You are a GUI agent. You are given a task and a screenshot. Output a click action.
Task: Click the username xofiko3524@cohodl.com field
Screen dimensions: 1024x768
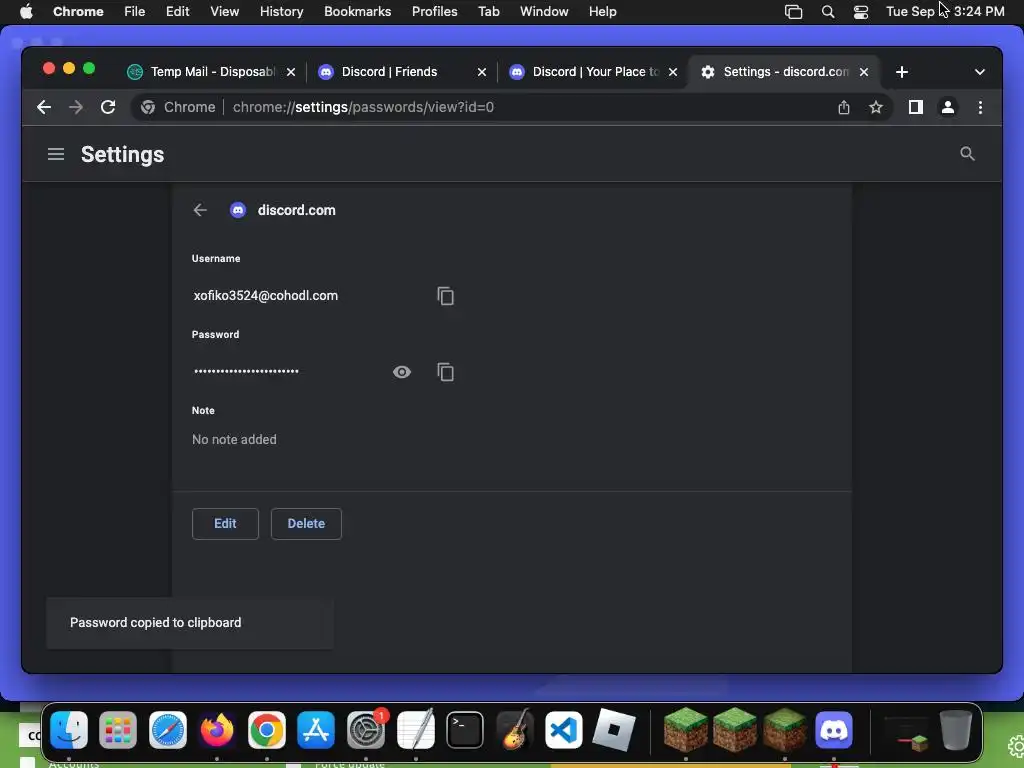(266, 296)
